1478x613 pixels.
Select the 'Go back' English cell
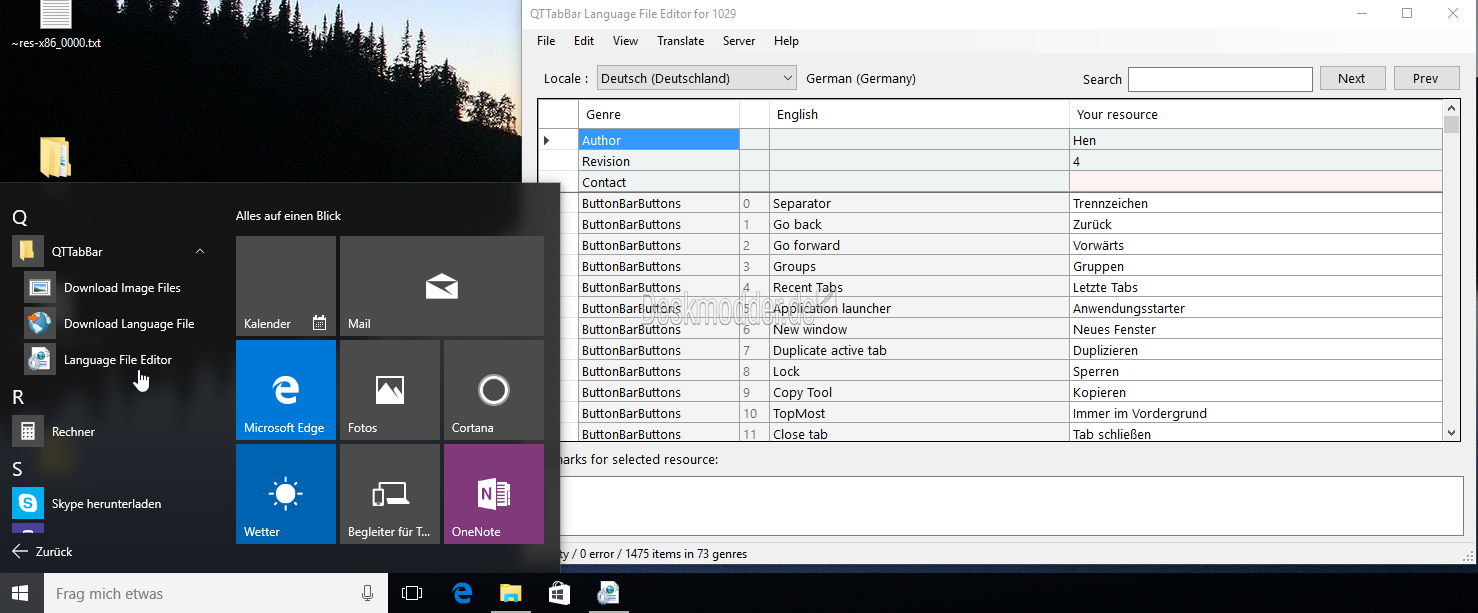[x=919, y=224]
